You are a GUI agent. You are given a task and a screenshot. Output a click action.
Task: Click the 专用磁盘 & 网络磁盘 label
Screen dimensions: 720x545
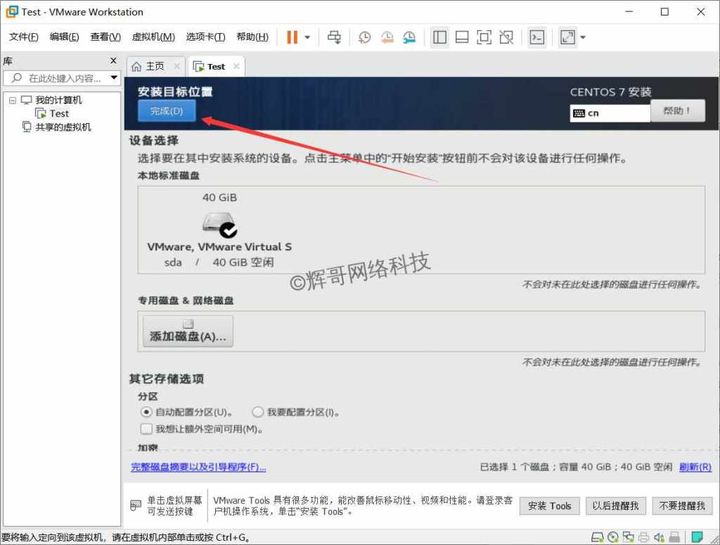[x=186, y=301]
